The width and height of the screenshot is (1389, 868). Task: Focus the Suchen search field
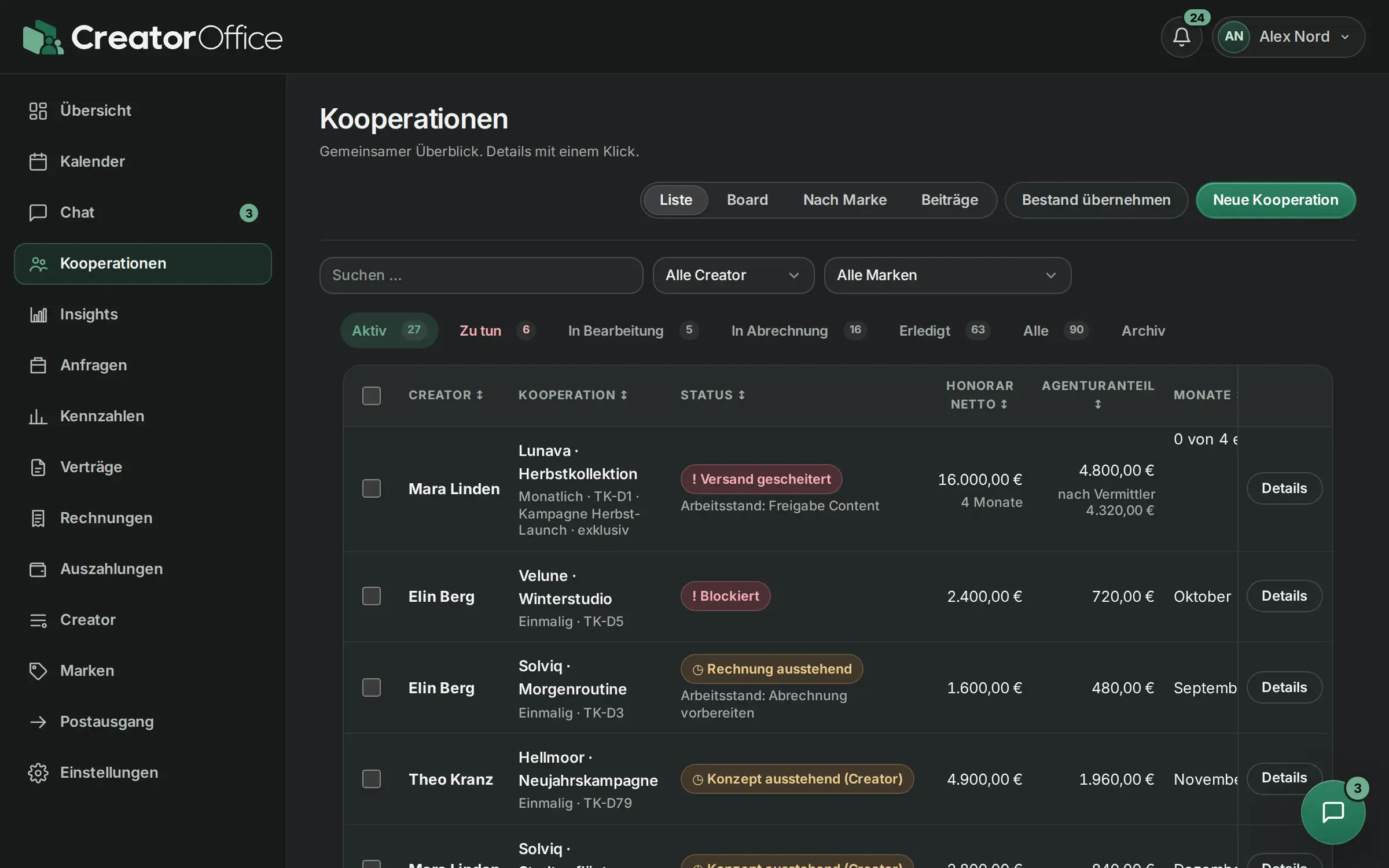[481, 275]
